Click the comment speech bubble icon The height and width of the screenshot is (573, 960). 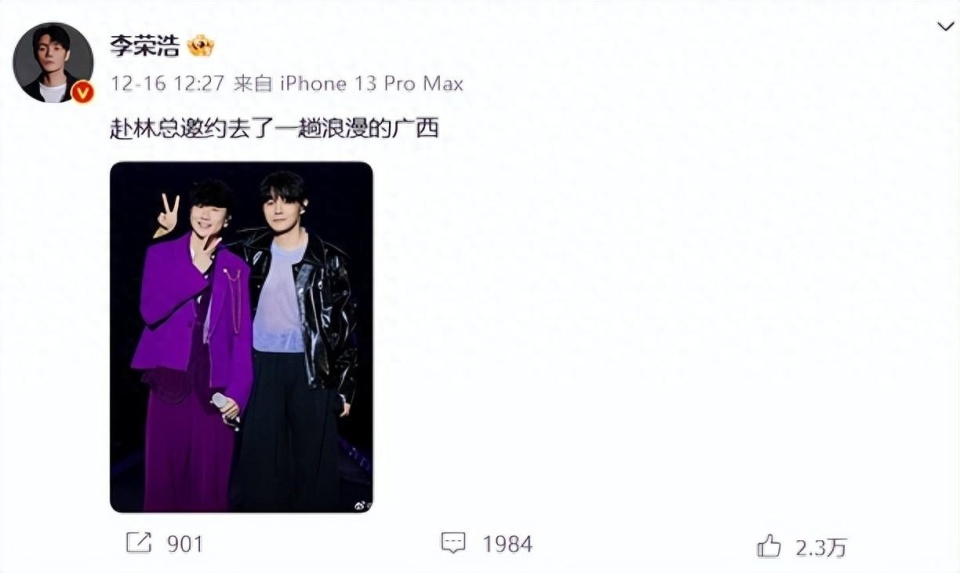pos(453,543)
